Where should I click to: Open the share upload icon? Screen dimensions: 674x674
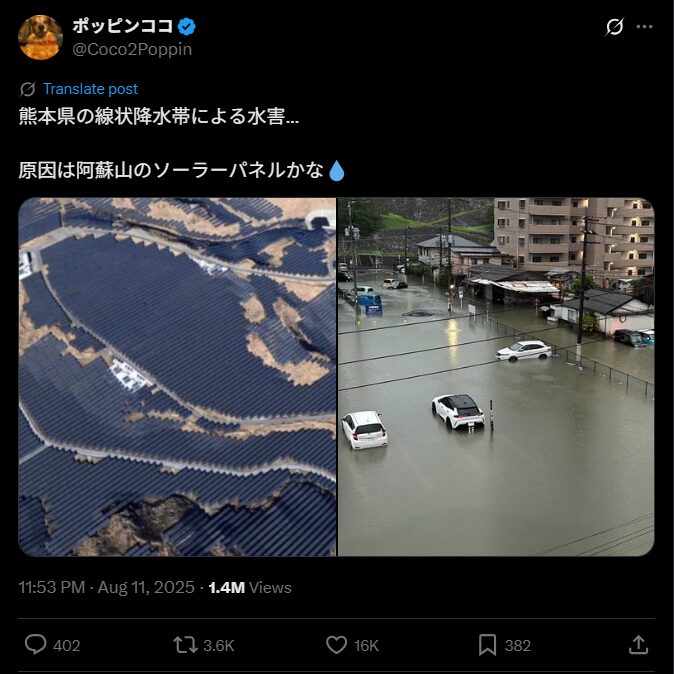638,645
